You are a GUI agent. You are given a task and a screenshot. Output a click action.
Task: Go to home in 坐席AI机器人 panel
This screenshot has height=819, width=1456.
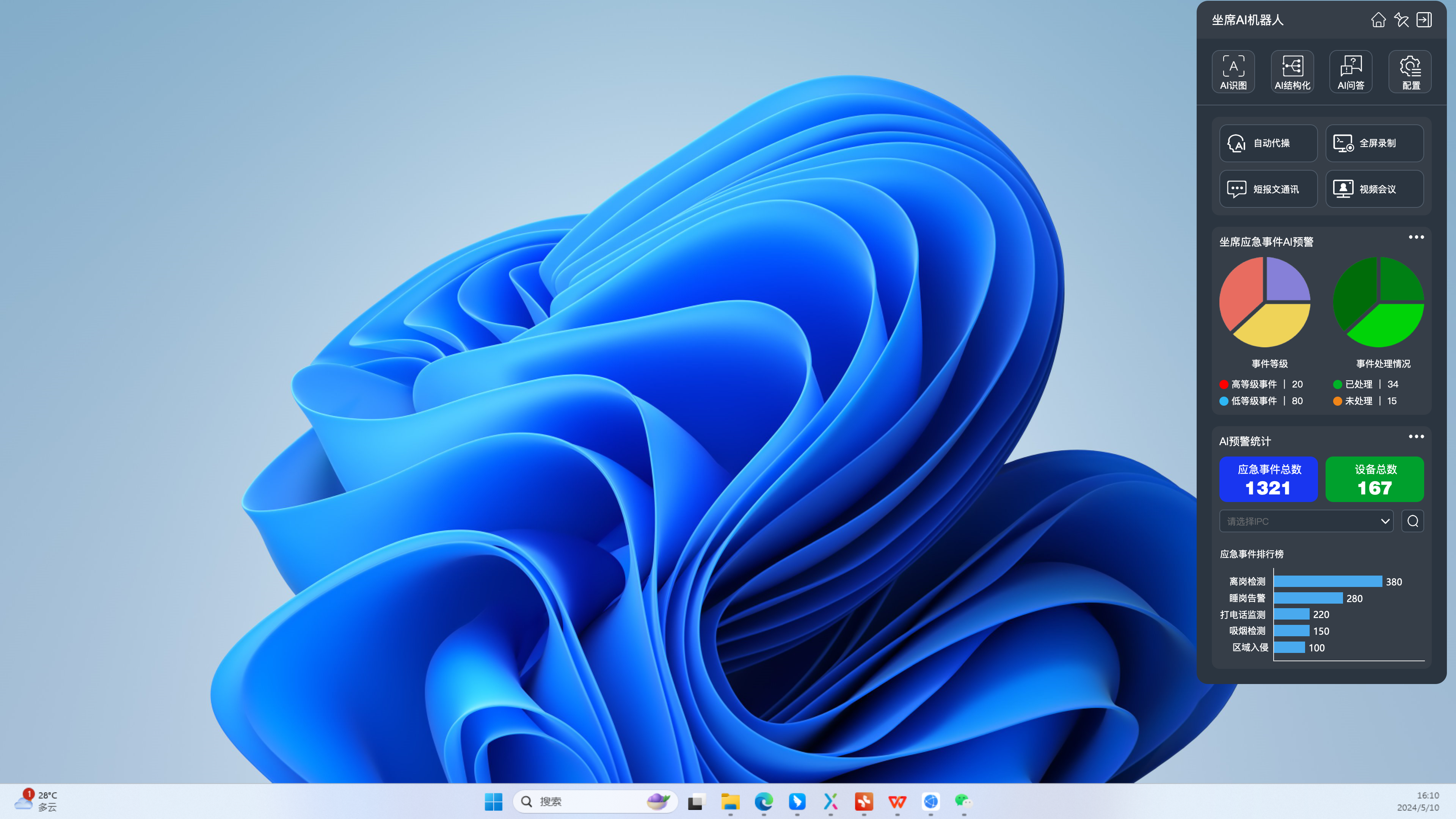point(1379,20)
